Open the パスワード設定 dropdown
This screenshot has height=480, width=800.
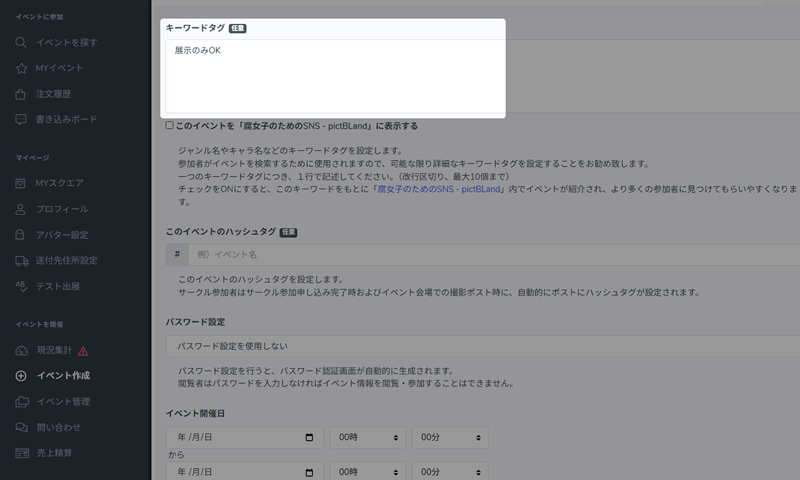480,346
